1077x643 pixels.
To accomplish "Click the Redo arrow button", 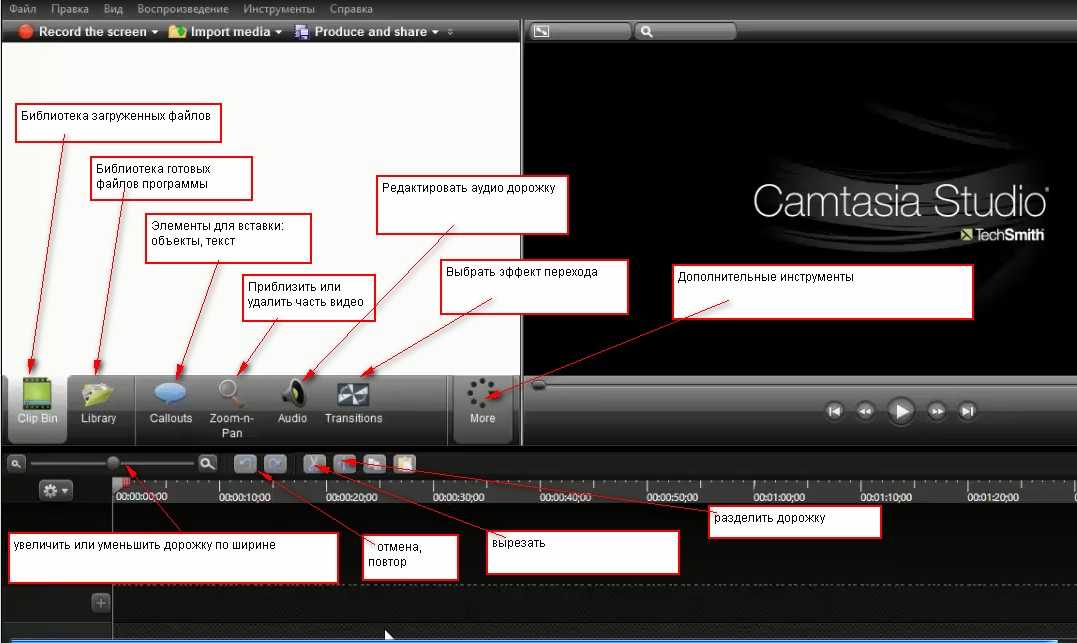I will click(275, 464).
